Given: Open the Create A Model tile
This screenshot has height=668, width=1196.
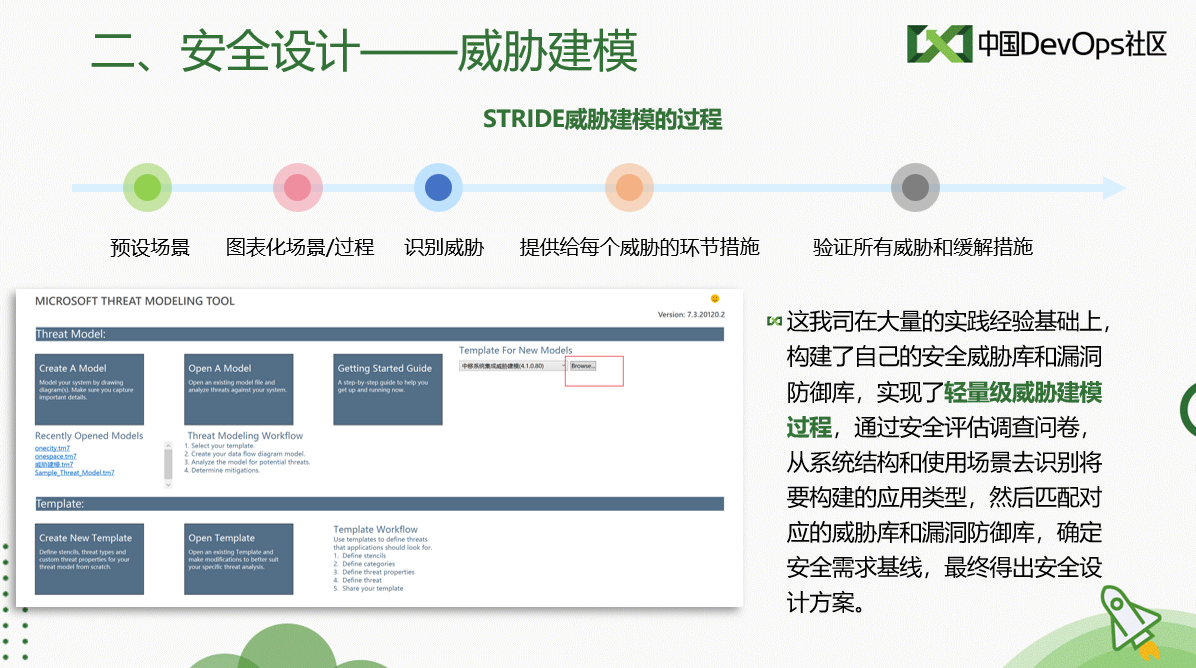Looking at the screenshot, I should pyautogui.click(x=89, y=390).
